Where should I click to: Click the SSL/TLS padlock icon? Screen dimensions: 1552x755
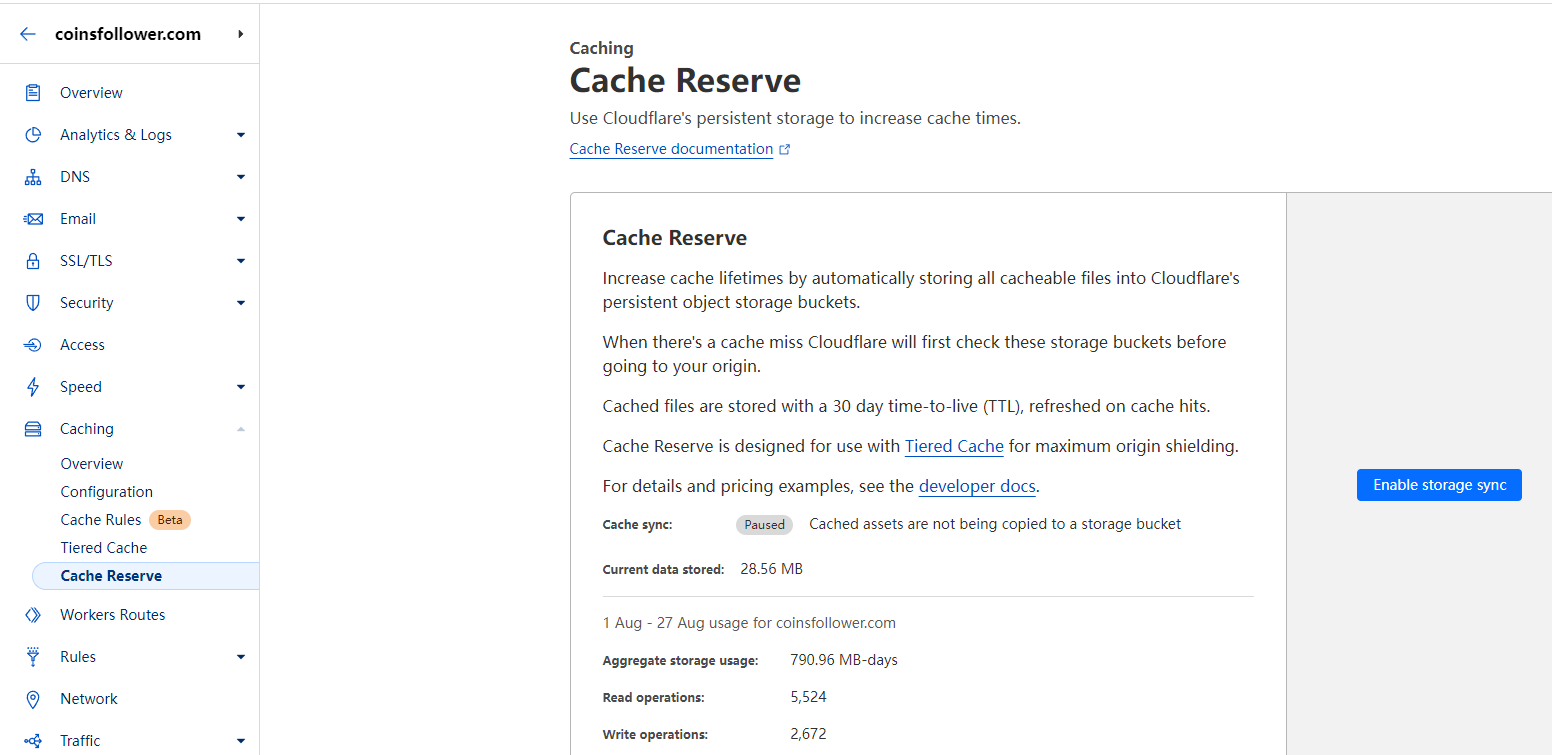click(x=33, y=261)
